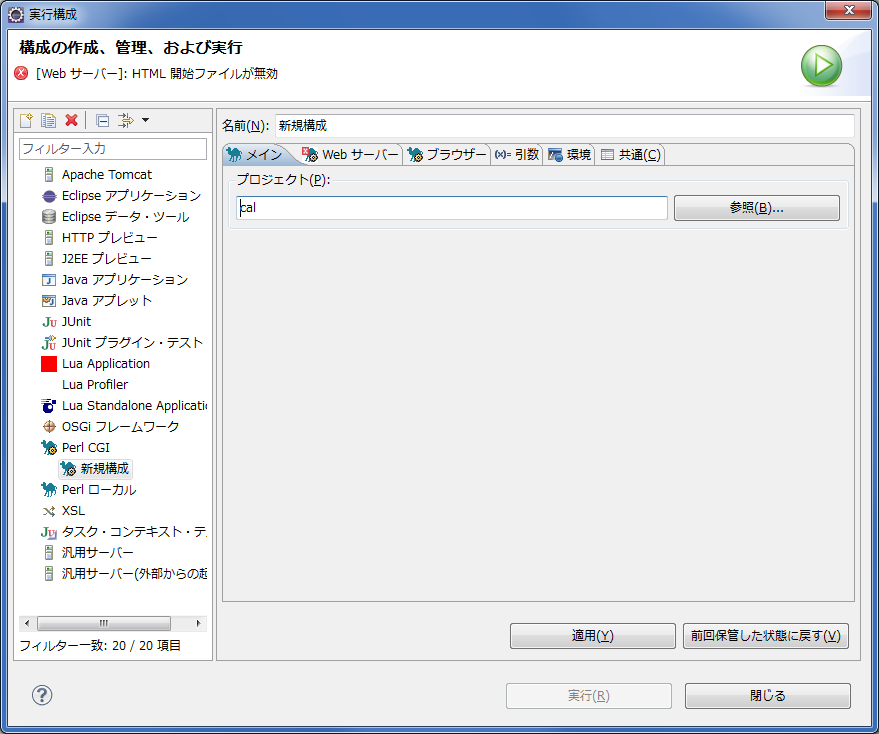Click the プロジェクト field containing cal

(452, 208)
